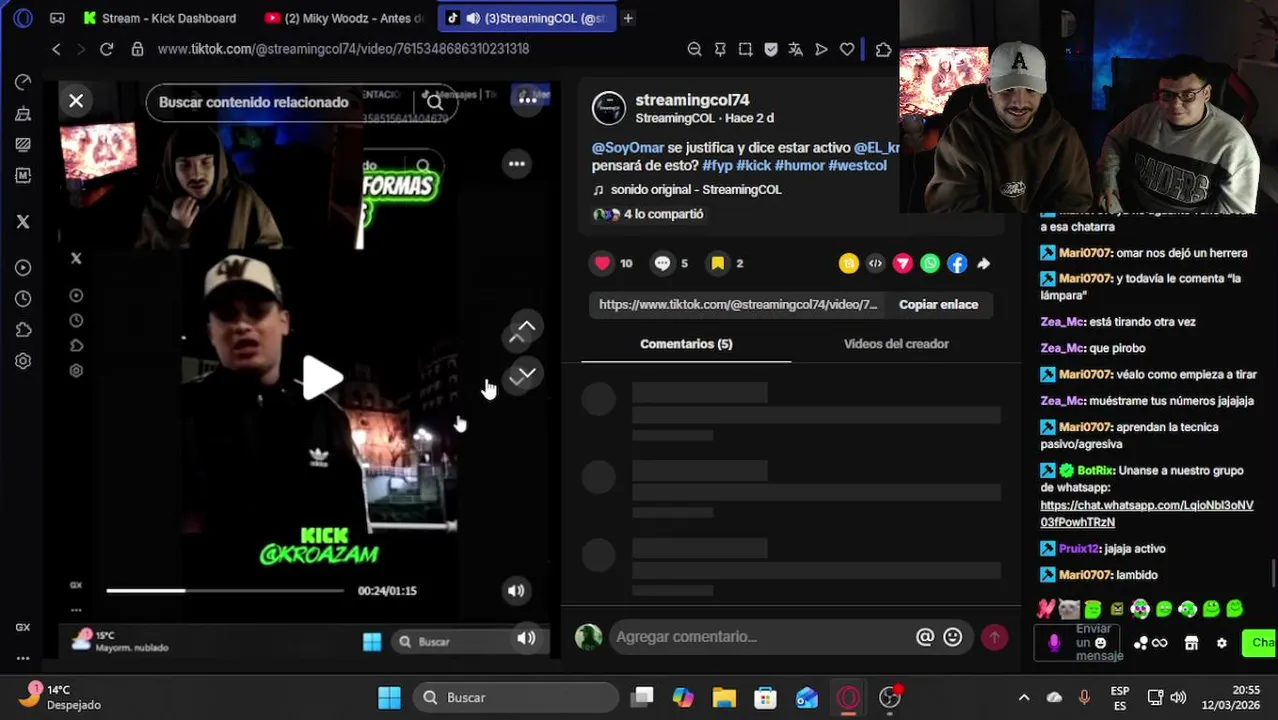The width and height of the screenshot is (1278, 720).
Task: Click the pin icon in address bar
Action: [x=720, y=49]
